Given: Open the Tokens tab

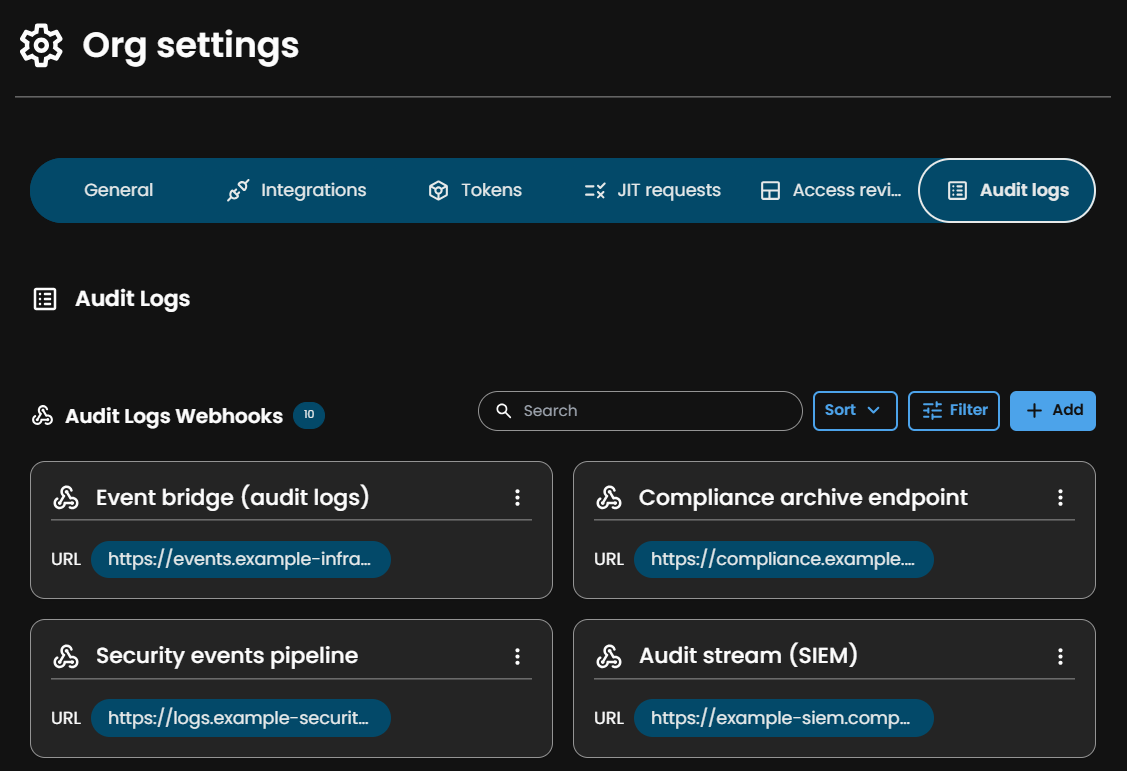Looking at the screenshot, I should (475, 190).
